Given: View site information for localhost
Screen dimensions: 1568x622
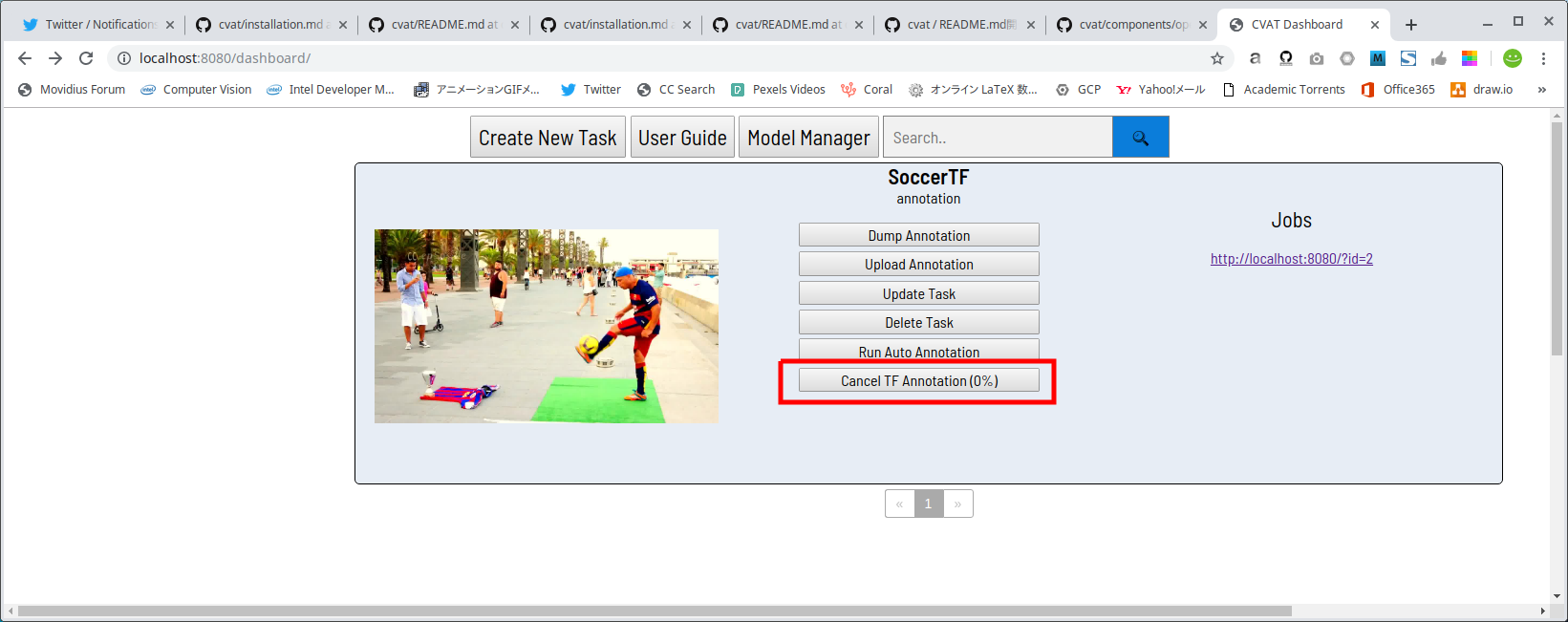Looking at the screenshot, I should click(x=123, y=58).
